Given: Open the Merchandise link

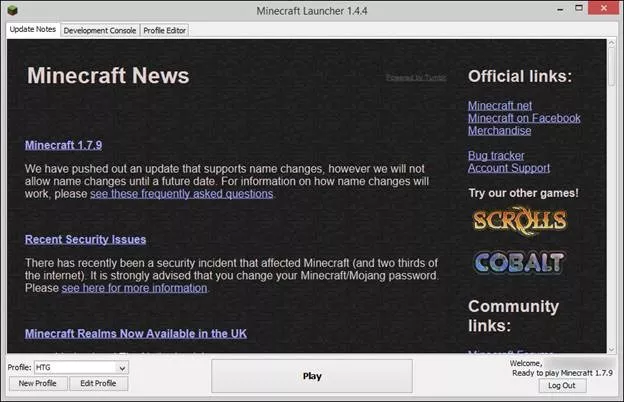Looking at the screenshot, I should [499, 131].
